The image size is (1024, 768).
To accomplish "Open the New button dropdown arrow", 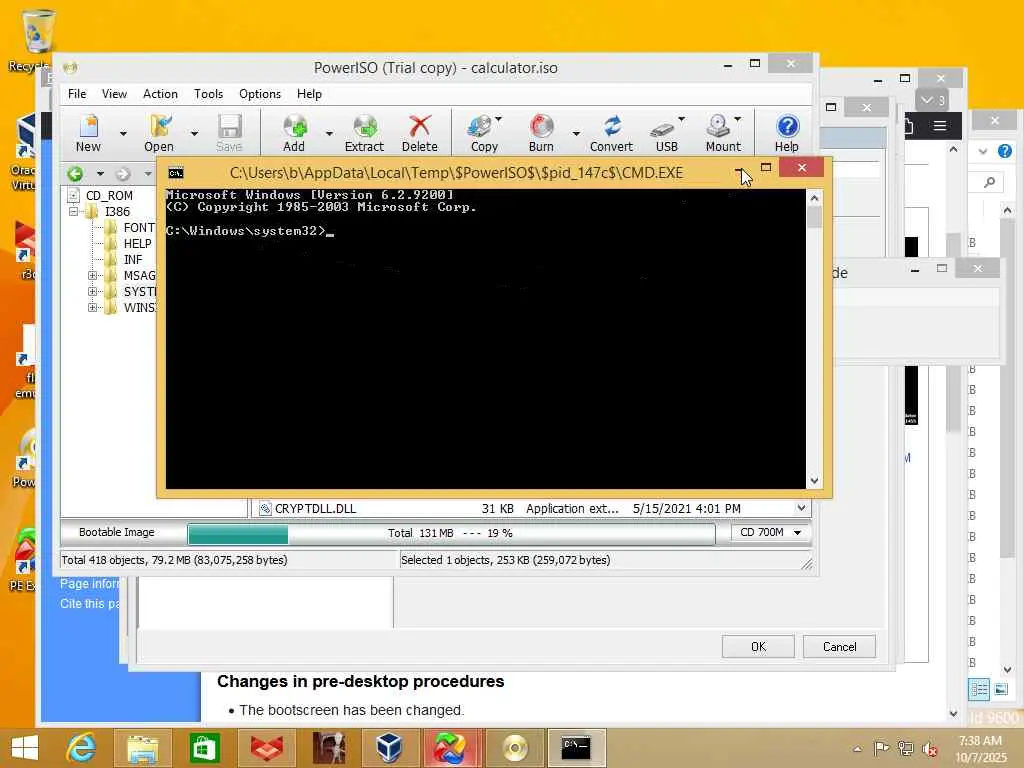I will tap(123, 133).
